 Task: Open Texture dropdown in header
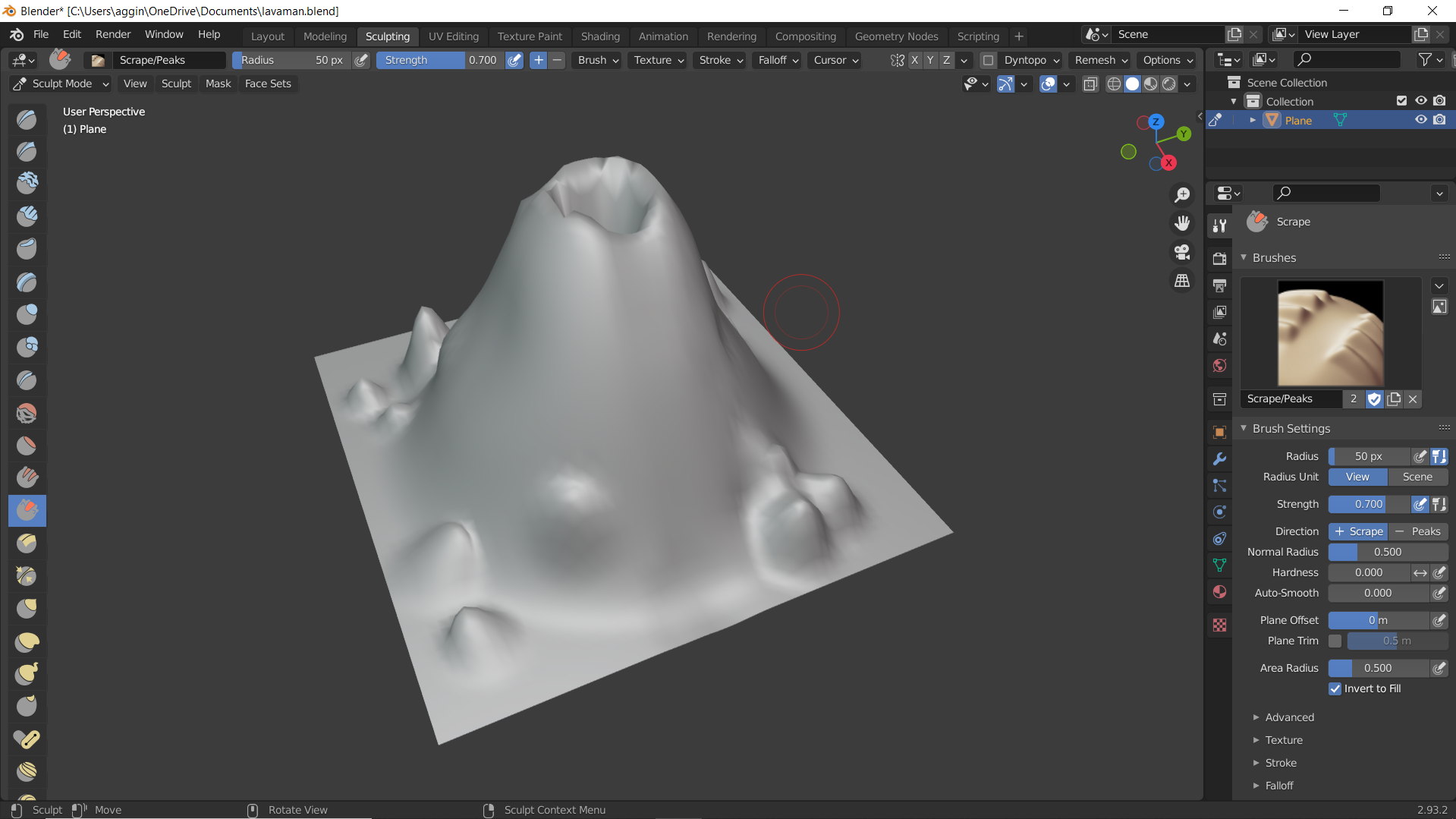coord(659,60)
